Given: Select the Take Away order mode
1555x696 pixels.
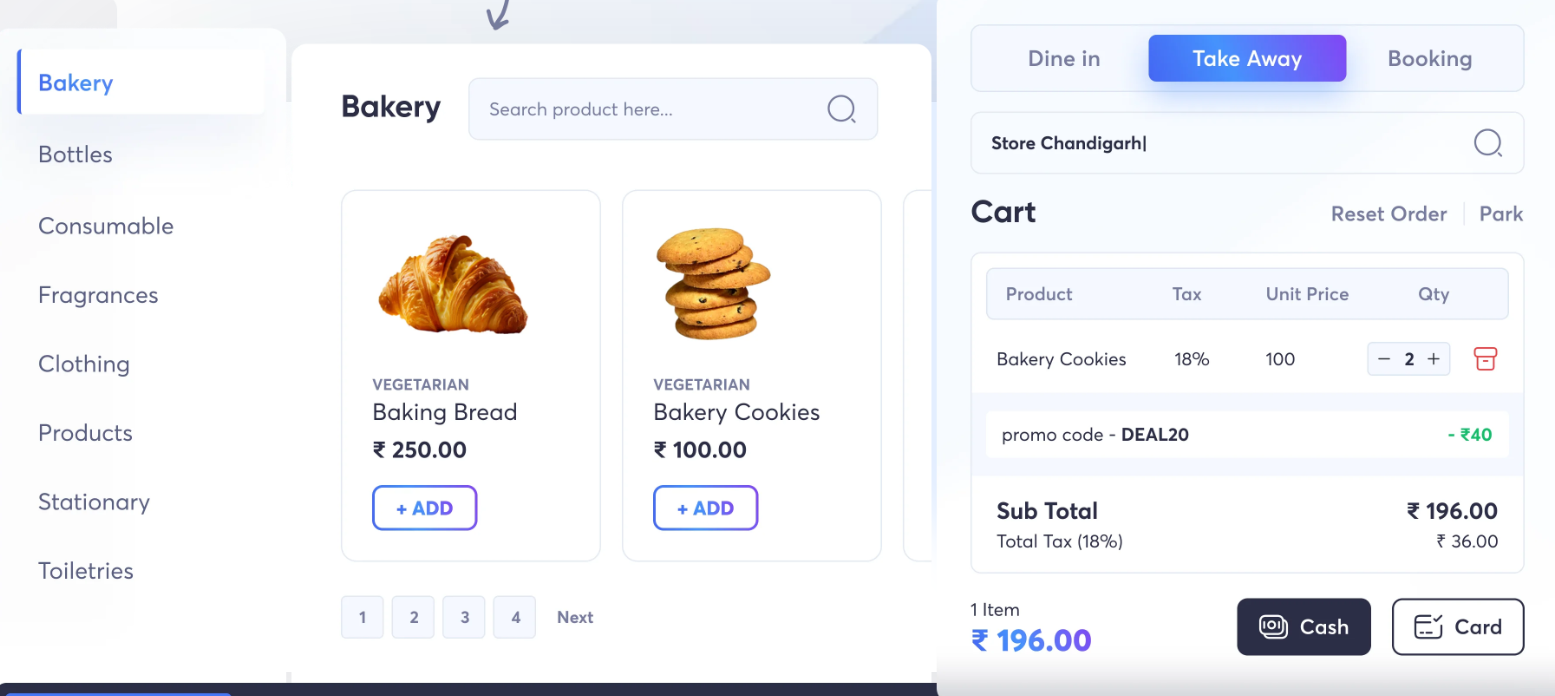Looking at the screenshot, I should 1247,58.
